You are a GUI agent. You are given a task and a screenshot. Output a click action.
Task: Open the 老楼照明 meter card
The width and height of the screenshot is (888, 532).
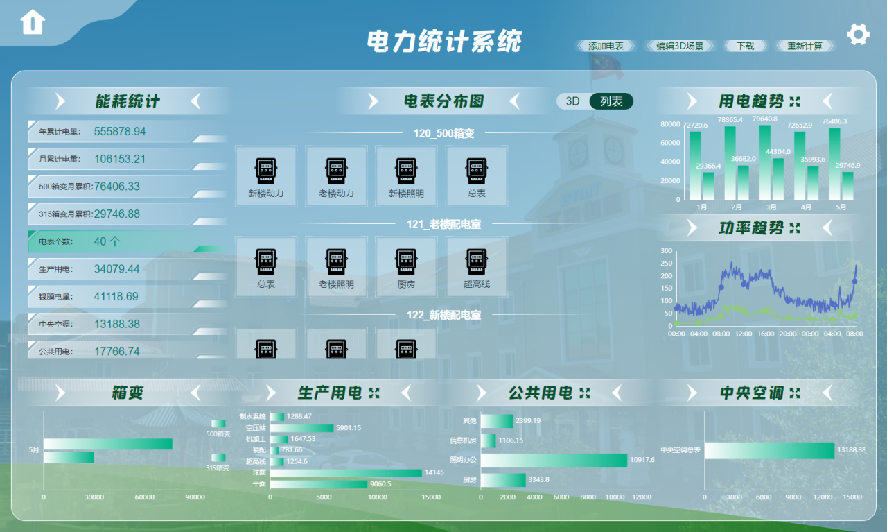[336, 267]
